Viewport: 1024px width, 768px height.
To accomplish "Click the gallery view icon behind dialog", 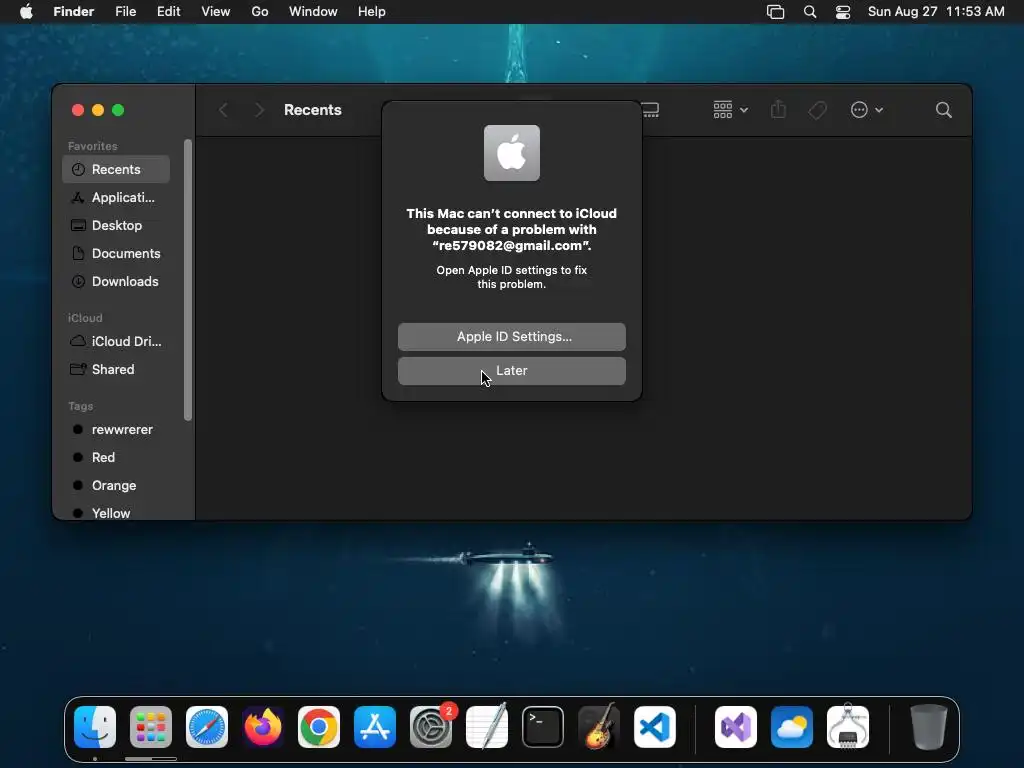I will tap(651, 110).
